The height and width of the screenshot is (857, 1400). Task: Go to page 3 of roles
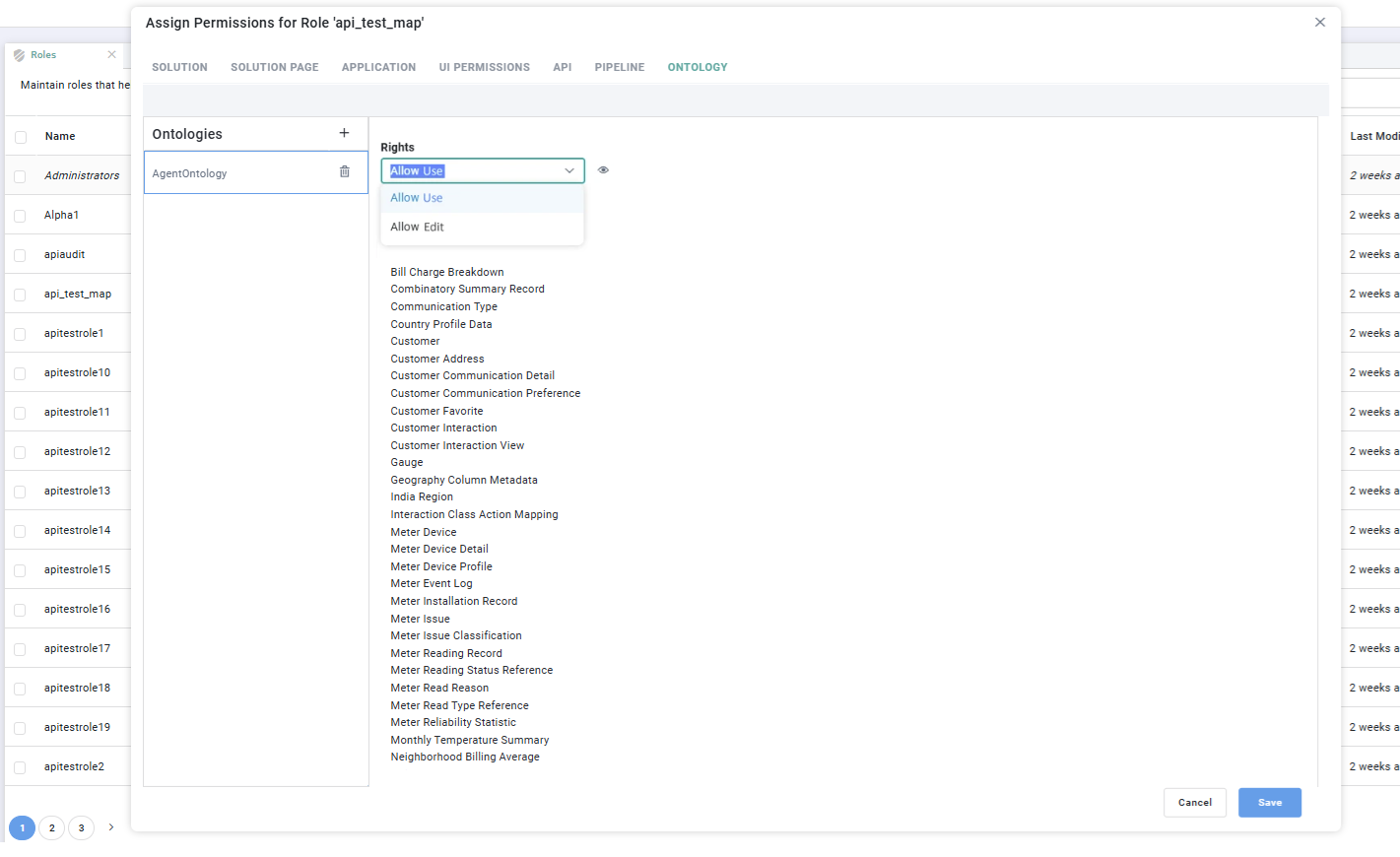pos(82,828)
